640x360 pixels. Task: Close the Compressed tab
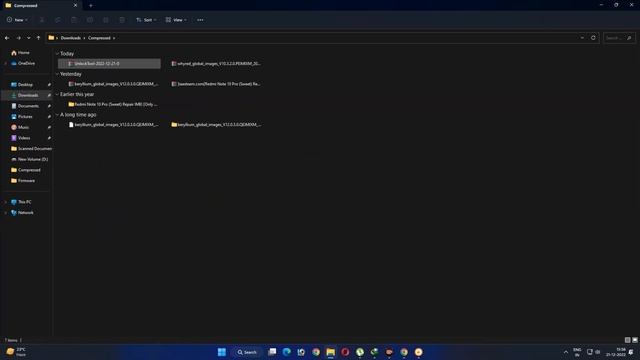click(75, 5)
